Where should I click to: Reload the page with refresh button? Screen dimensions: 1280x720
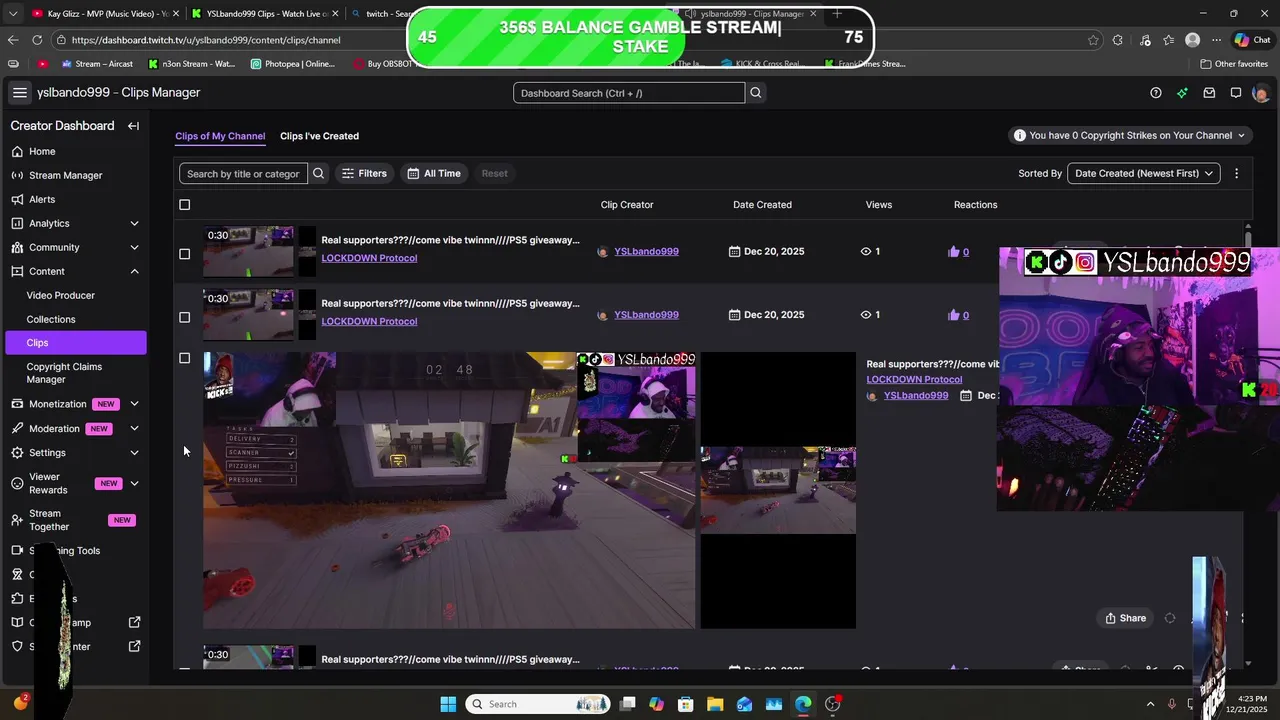37,40
